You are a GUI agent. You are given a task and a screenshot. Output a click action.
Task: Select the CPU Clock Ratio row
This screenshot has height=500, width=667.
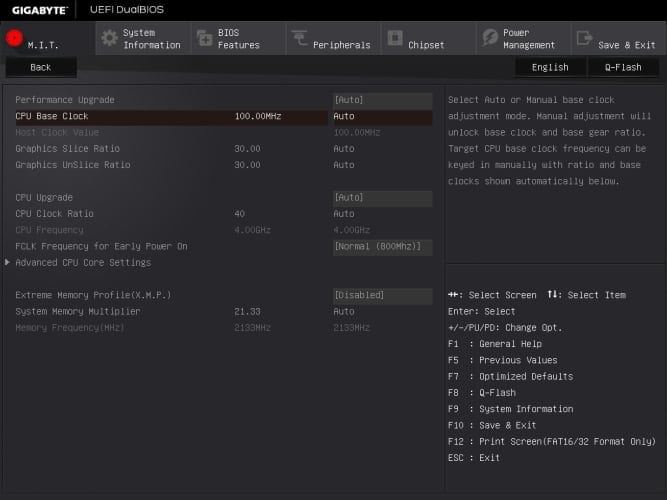(55, 214)
